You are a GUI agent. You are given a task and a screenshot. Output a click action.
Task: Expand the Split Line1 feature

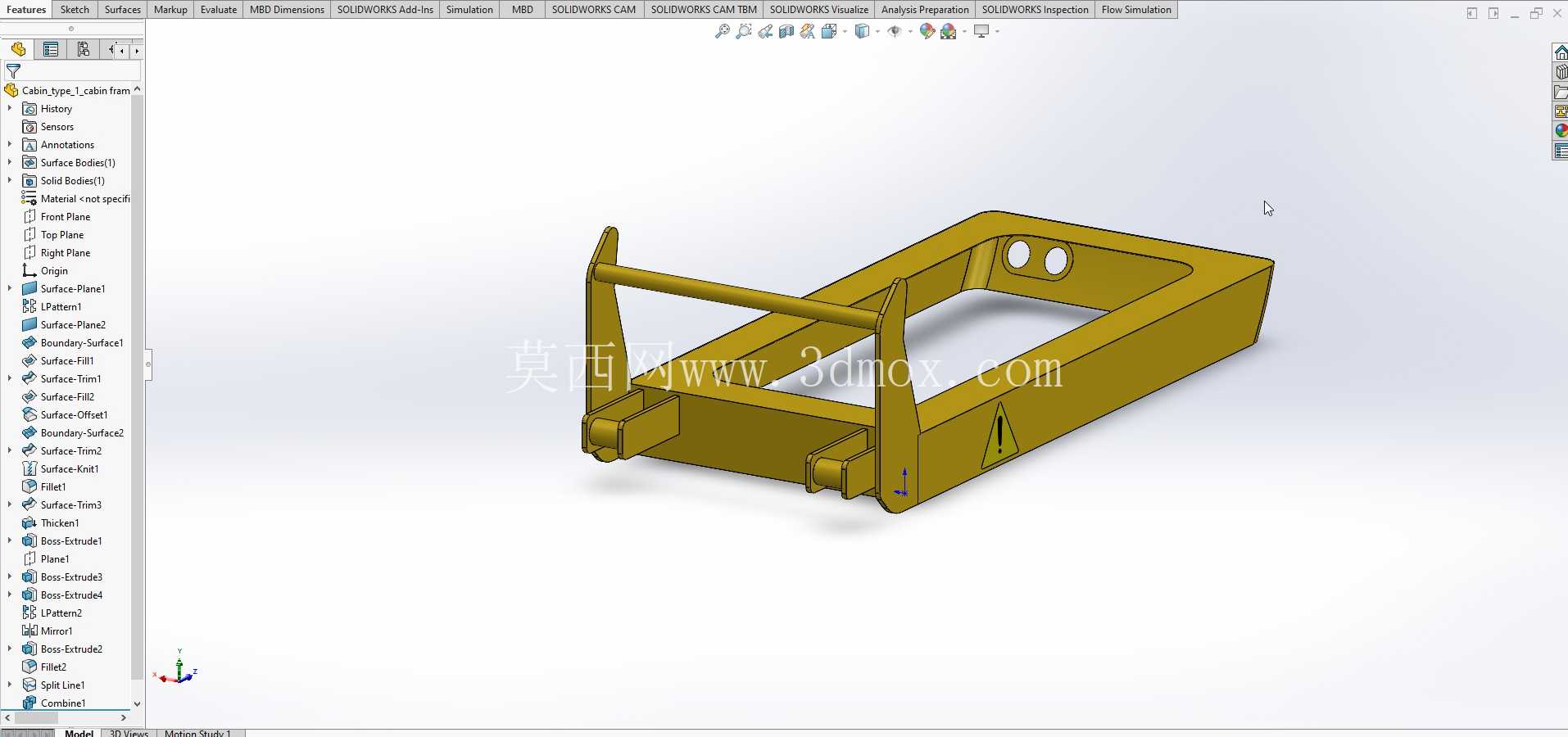[x=10, y=685]
